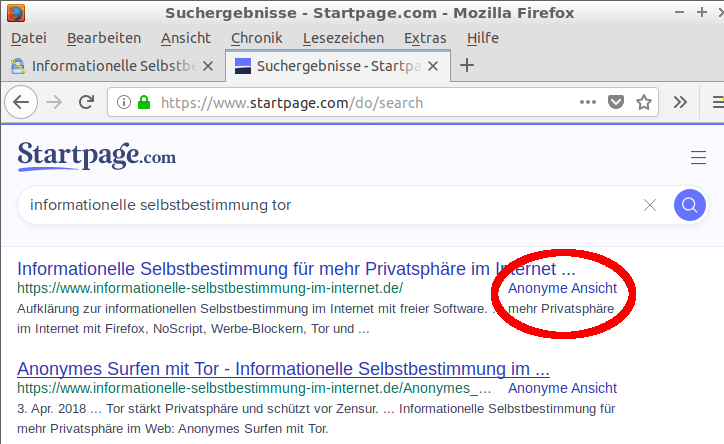Reload the current page

[x=86, y=102]
